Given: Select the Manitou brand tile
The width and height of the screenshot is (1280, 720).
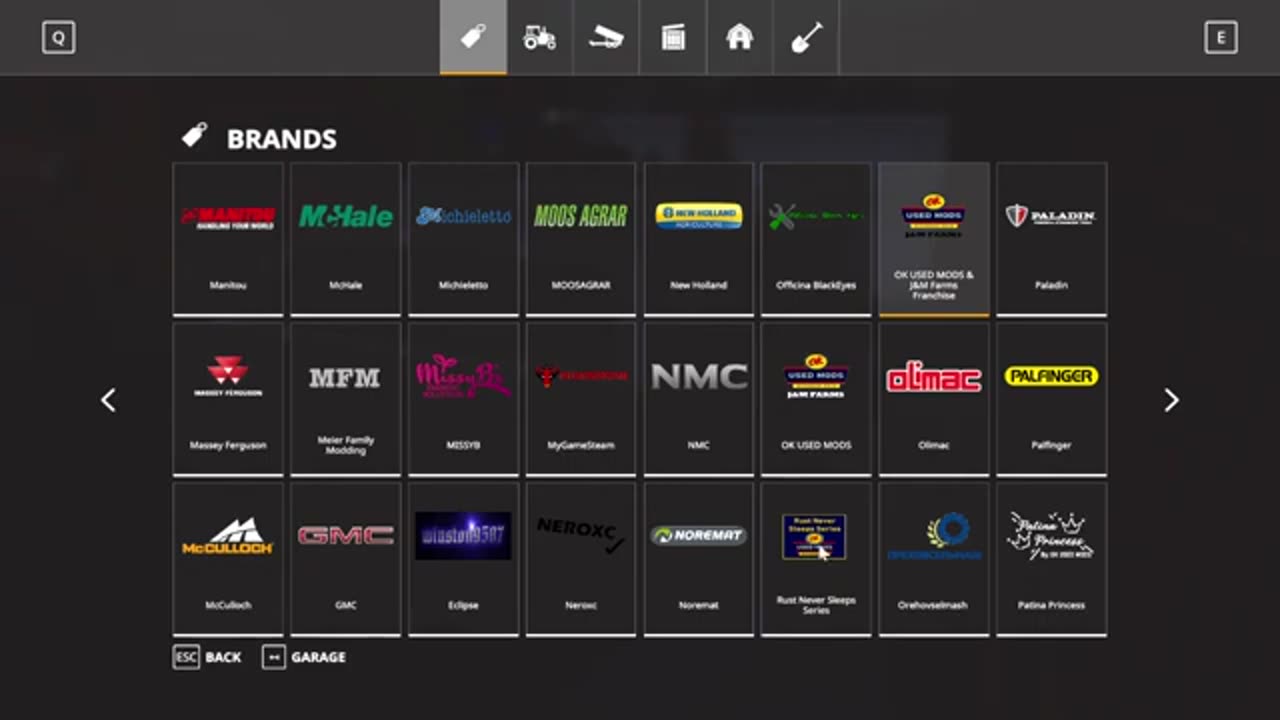Looking at the screenshot, I should click(228, 239).
